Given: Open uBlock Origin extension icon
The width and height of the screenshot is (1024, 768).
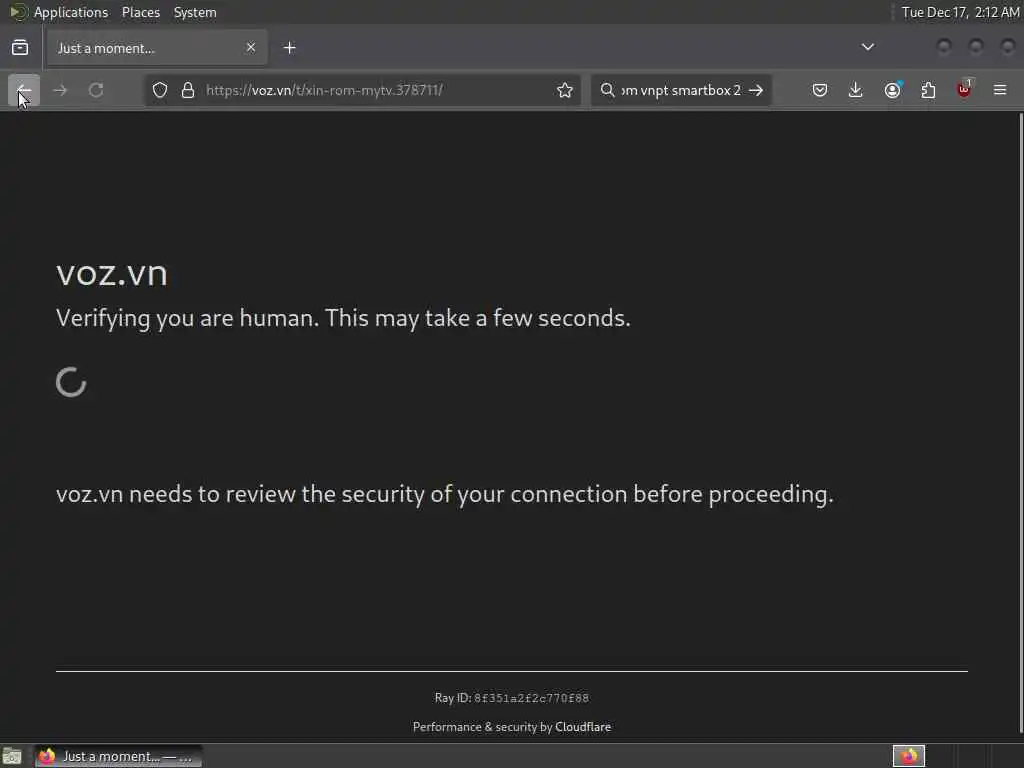Looking at the screenshot, I should point(965,89).
